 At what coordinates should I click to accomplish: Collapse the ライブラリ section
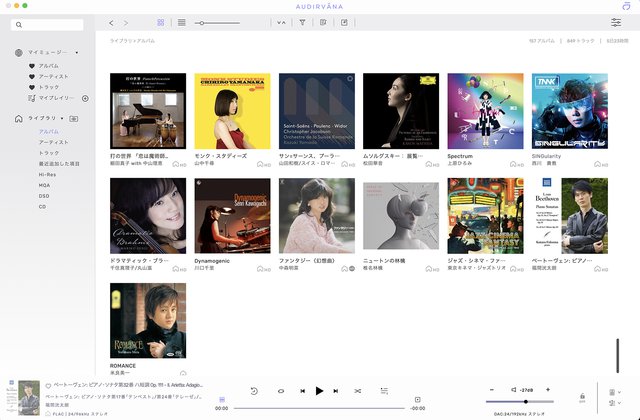[61, 118]
